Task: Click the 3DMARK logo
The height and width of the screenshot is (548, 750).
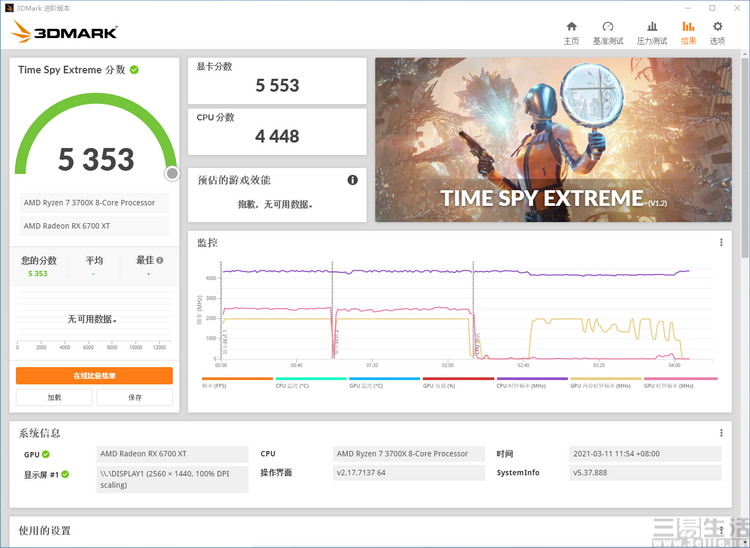Action: [x=64, y=32]
